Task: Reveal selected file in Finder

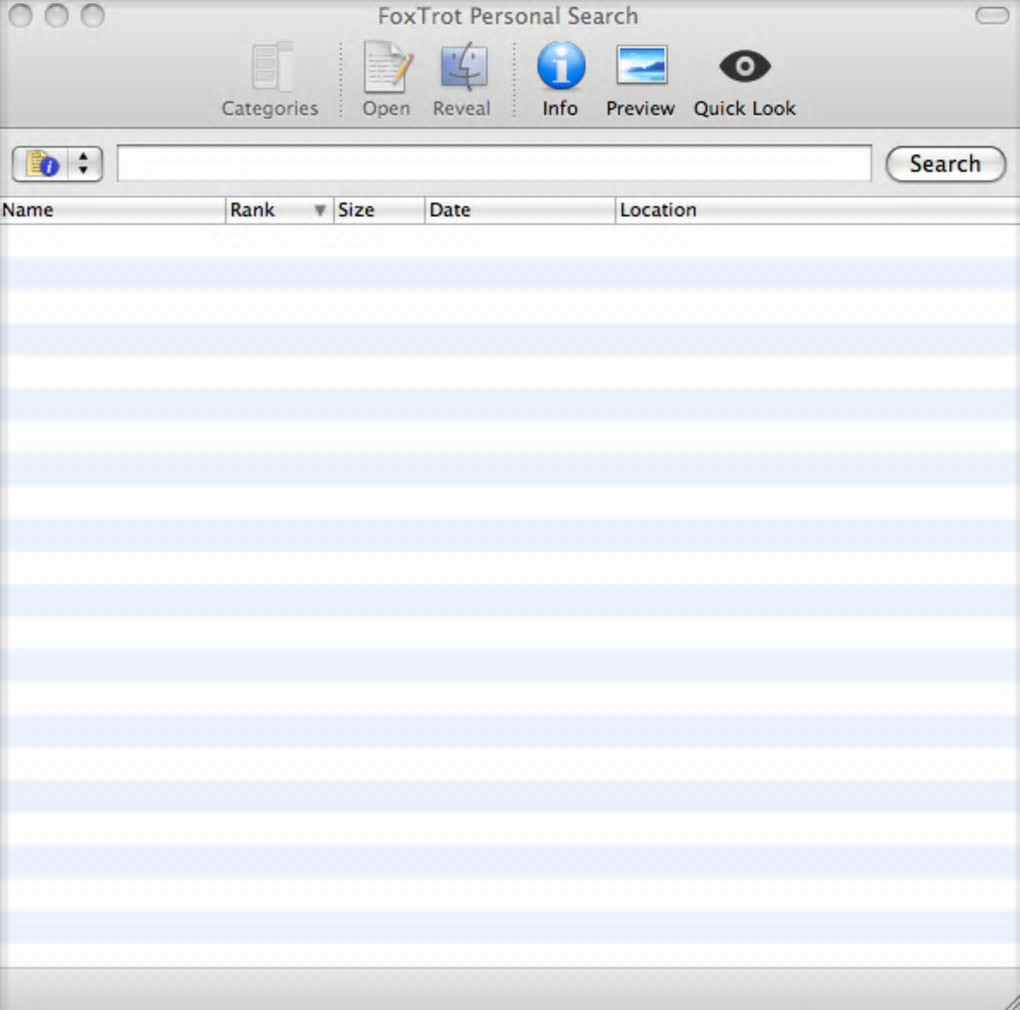Action: click(x=463, y=66)
